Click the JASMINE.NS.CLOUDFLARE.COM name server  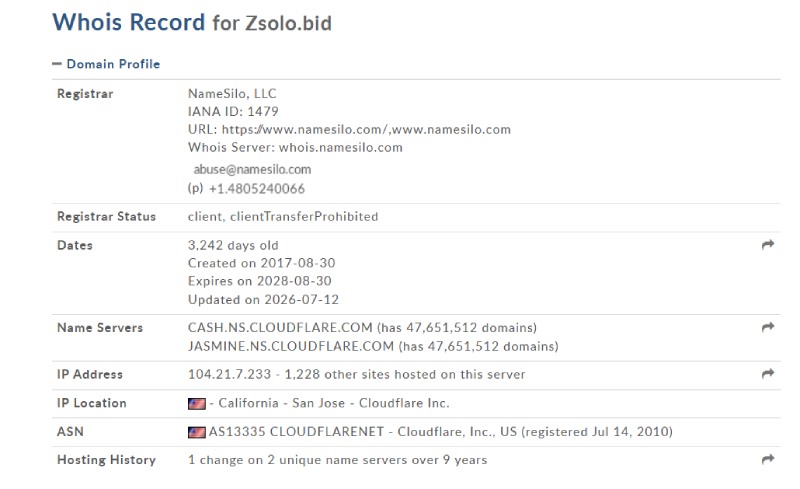click(291, 346)
